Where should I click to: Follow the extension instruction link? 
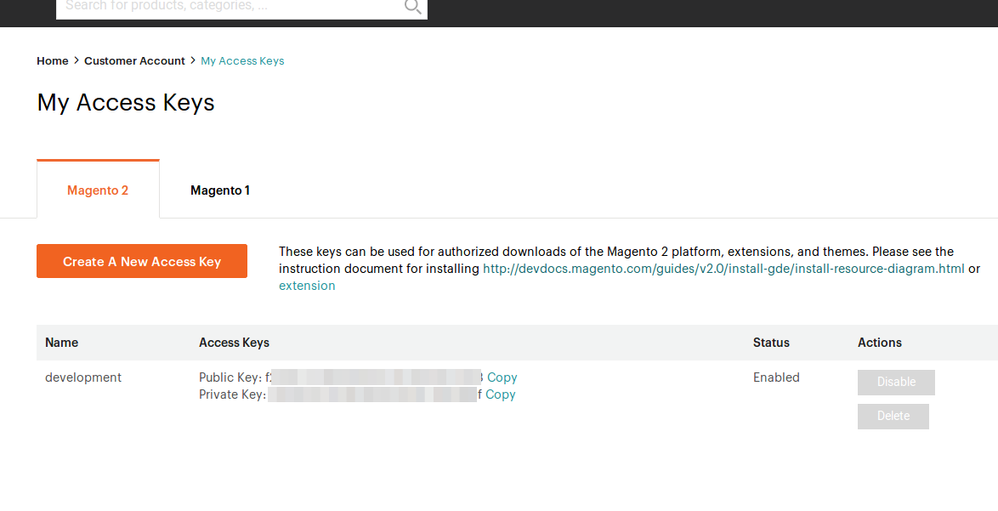(x=307, y=286)
